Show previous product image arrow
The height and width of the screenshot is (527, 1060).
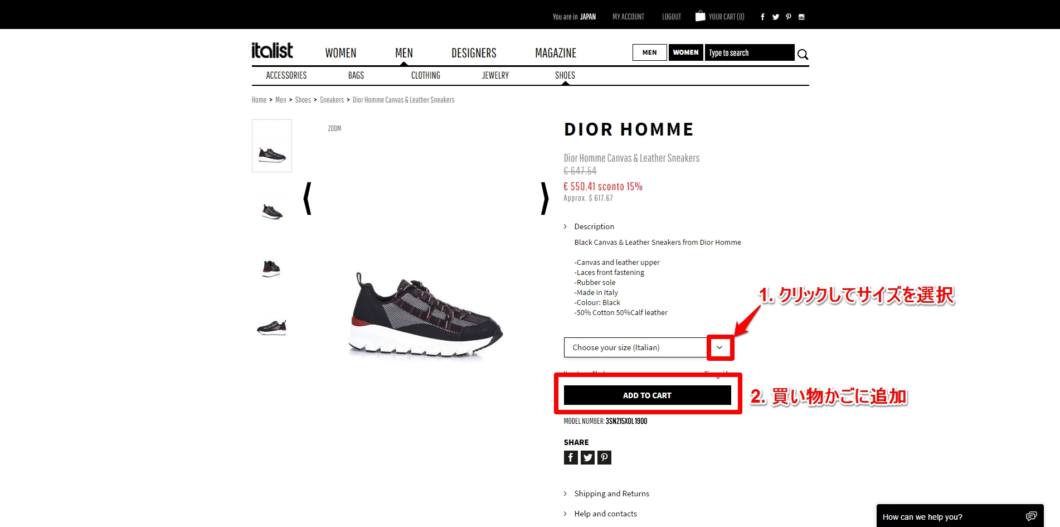pyautogui.click(x=307, y=199)
